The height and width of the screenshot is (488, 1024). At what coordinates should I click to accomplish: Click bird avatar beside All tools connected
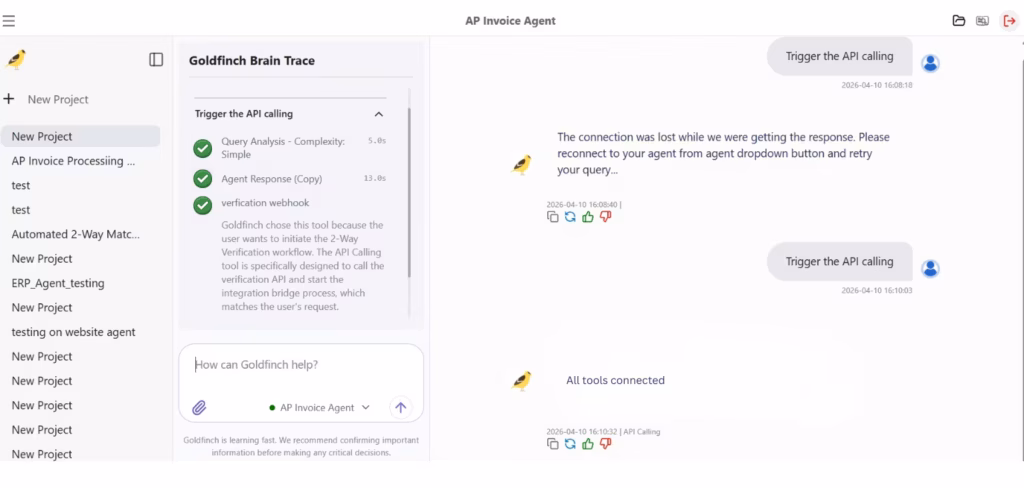[x=521, y=381]
